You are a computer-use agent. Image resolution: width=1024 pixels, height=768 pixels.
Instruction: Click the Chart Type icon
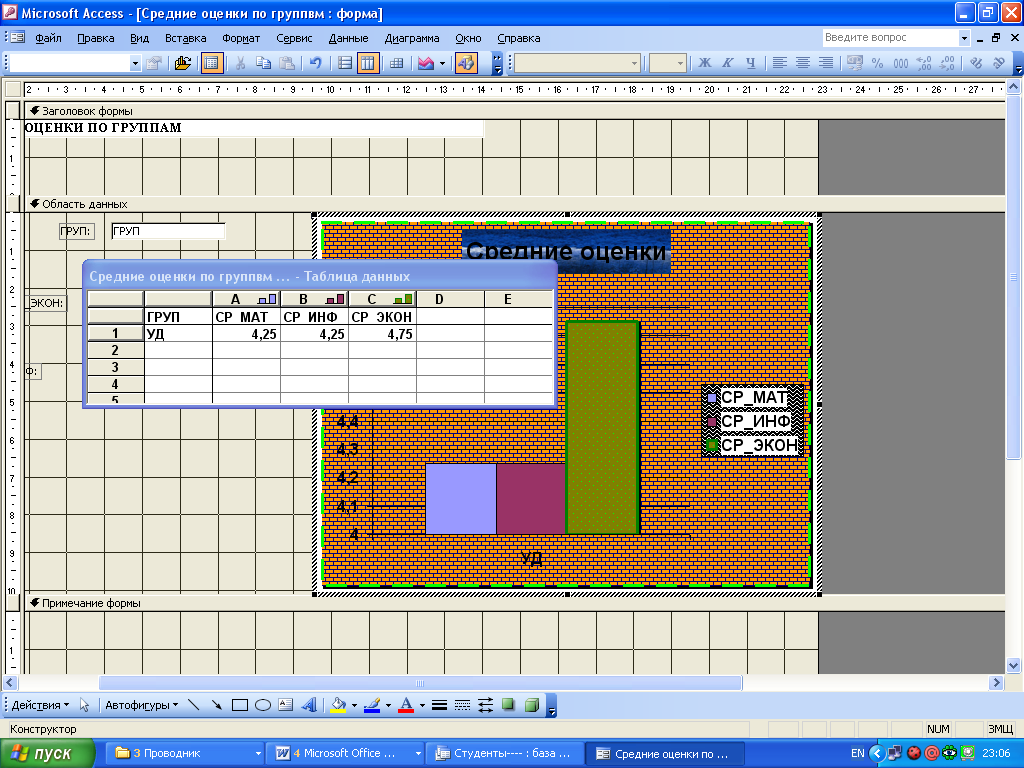tap(426, 63)
